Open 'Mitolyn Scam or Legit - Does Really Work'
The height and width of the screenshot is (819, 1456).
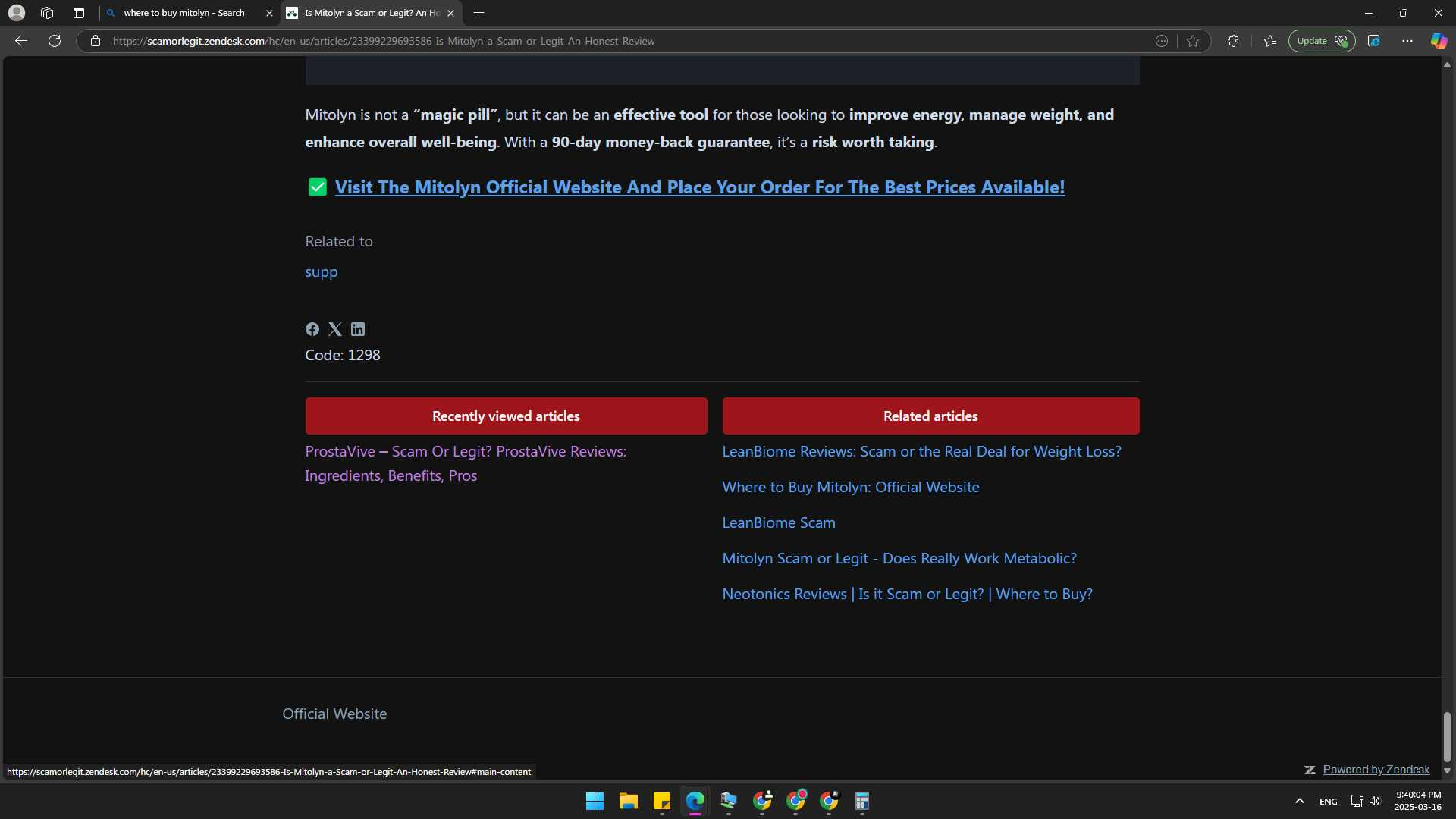(x=899, y=558)
